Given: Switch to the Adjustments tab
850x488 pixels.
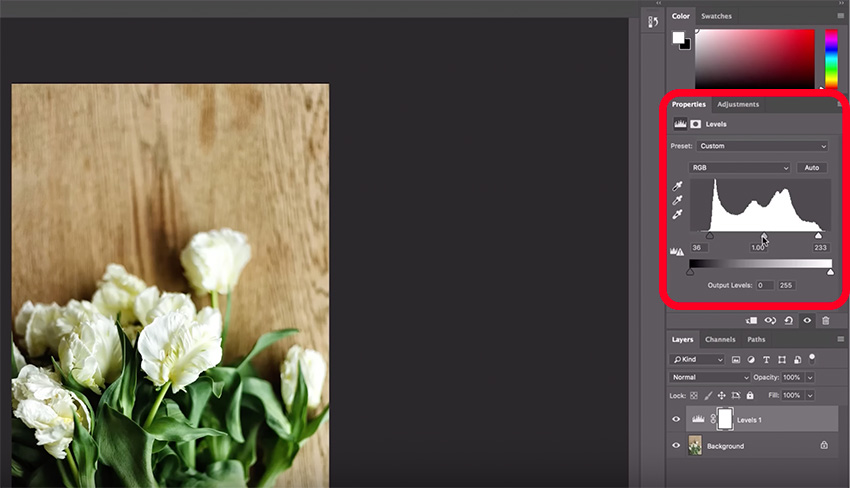Looking at the screenshot, I should point(738,104).
